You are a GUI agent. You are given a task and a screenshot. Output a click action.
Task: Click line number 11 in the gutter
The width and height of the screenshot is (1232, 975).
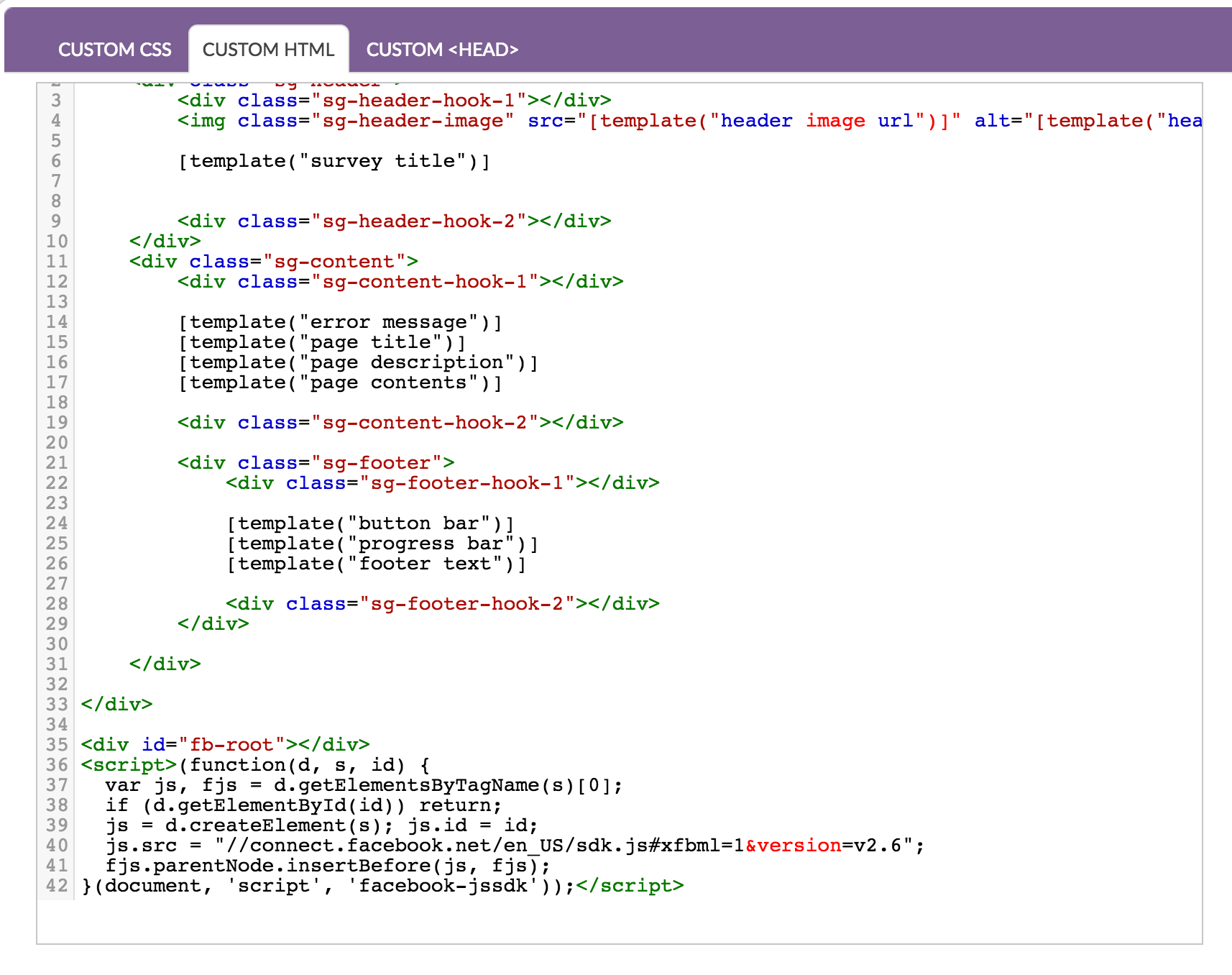click(x=57, y=262)
